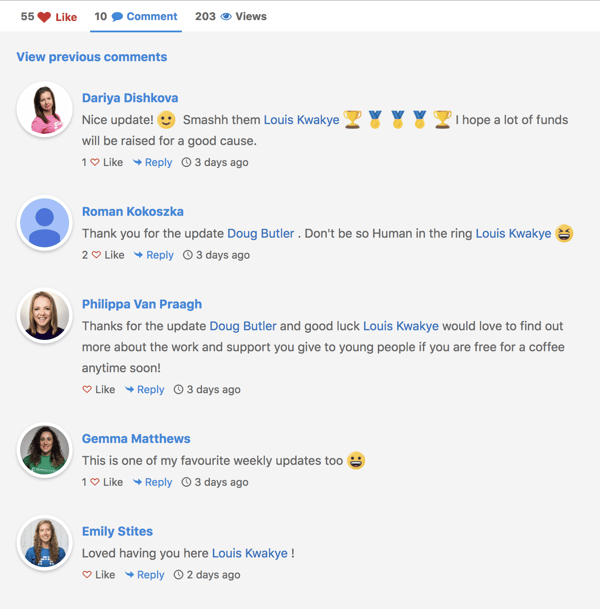Screen dimensions: 600x609
Task: Click the eye icon beside Views
Action: coord(226,16)
